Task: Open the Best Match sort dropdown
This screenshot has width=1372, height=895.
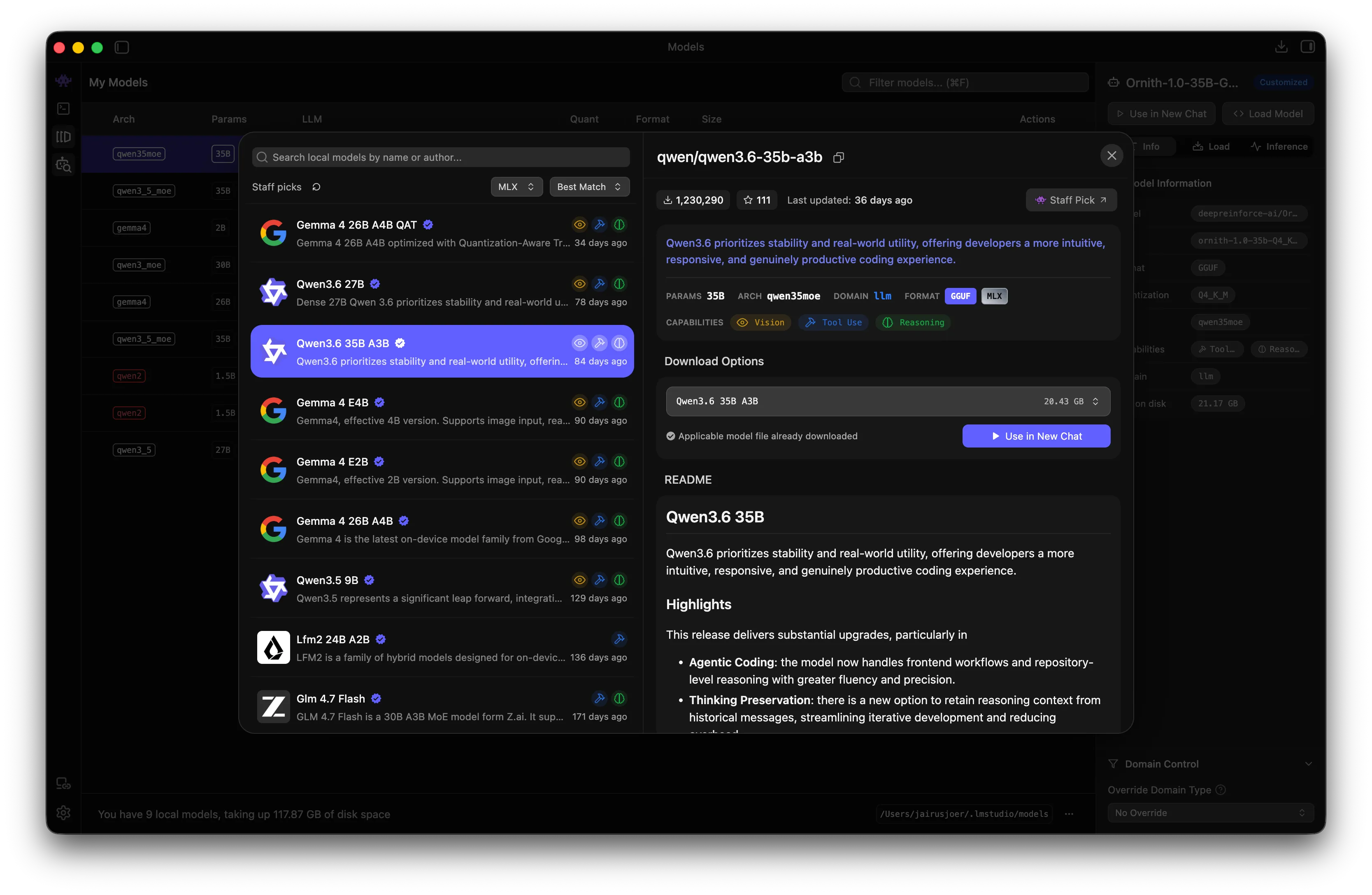Action: point(589,187)
